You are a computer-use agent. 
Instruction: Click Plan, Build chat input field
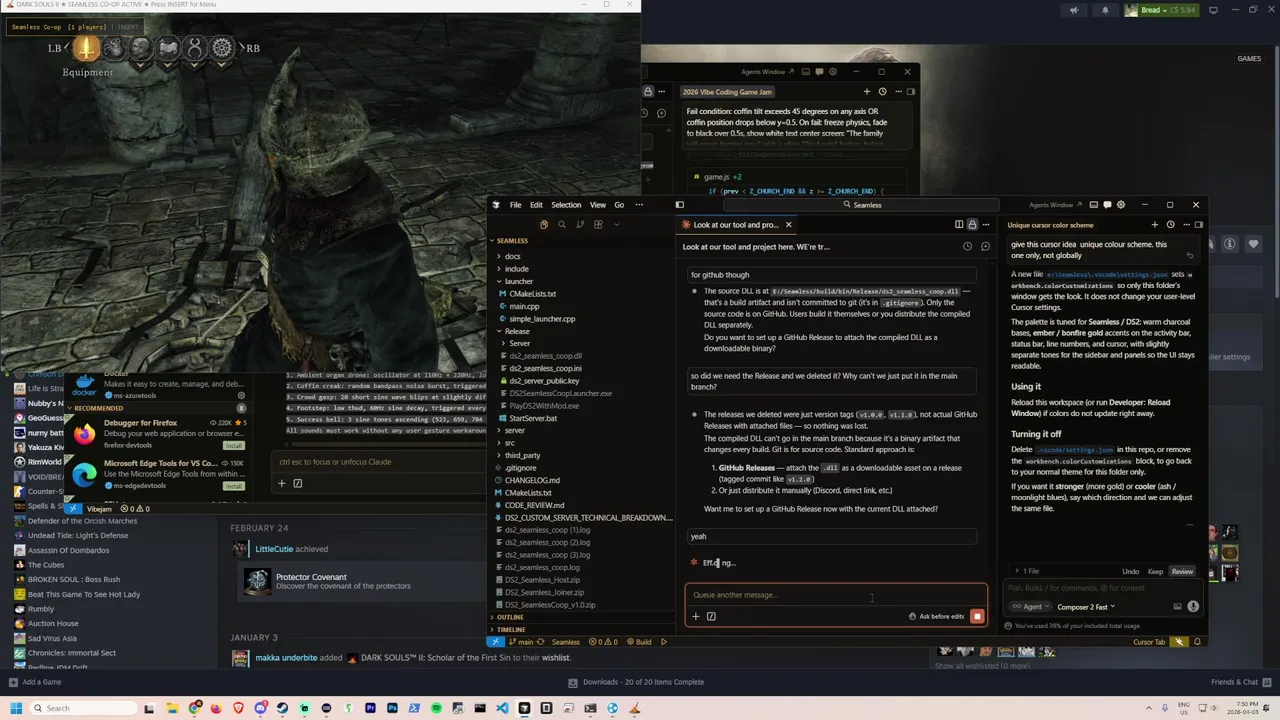(1104, 588)
